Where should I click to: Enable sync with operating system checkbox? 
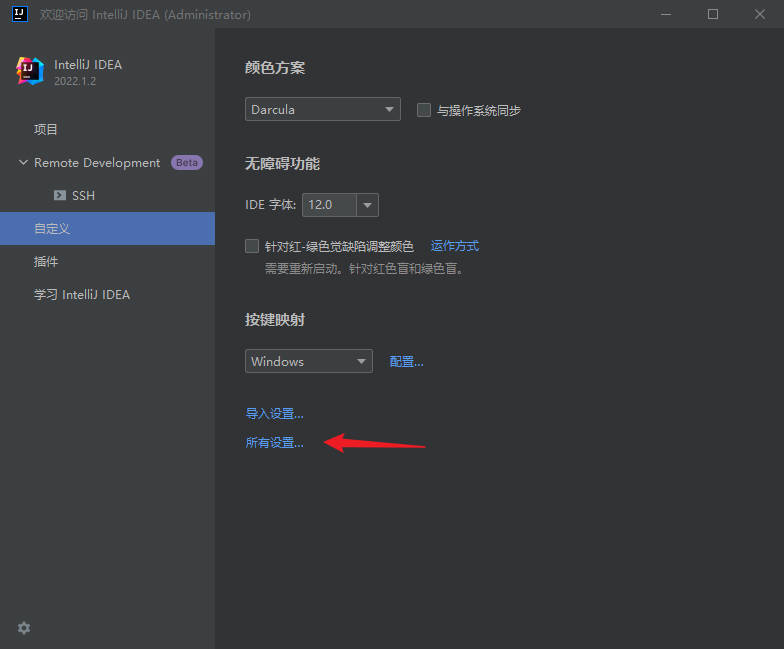(x=424, y=110)
